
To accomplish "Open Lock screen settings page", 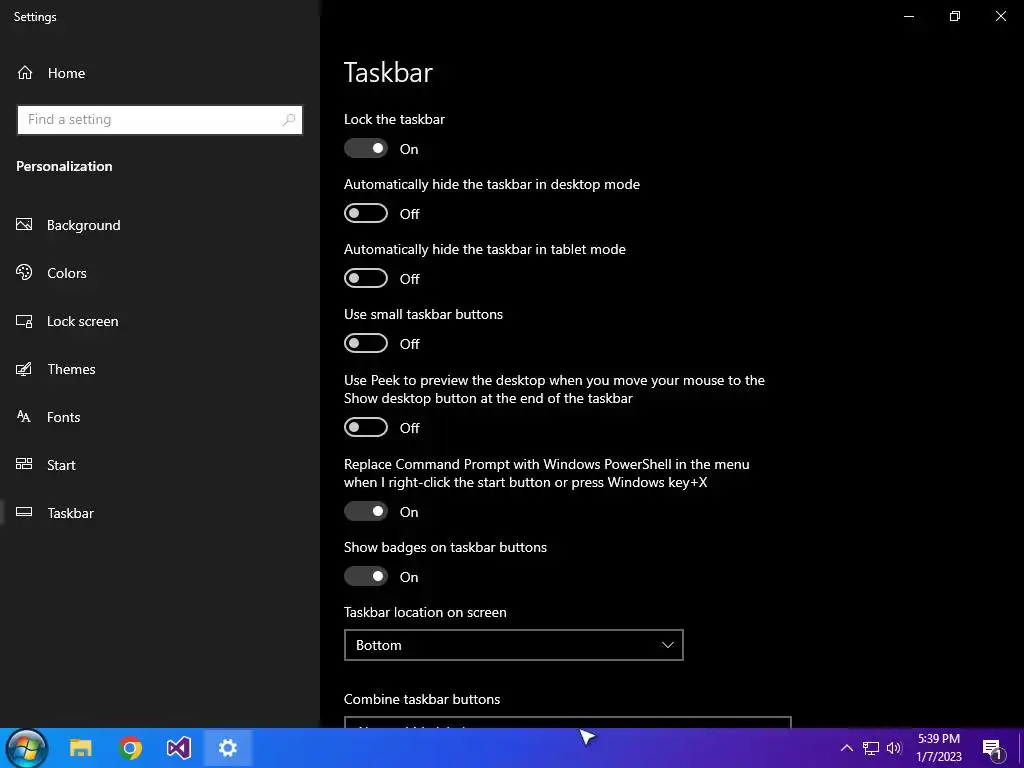I will 160,321.
